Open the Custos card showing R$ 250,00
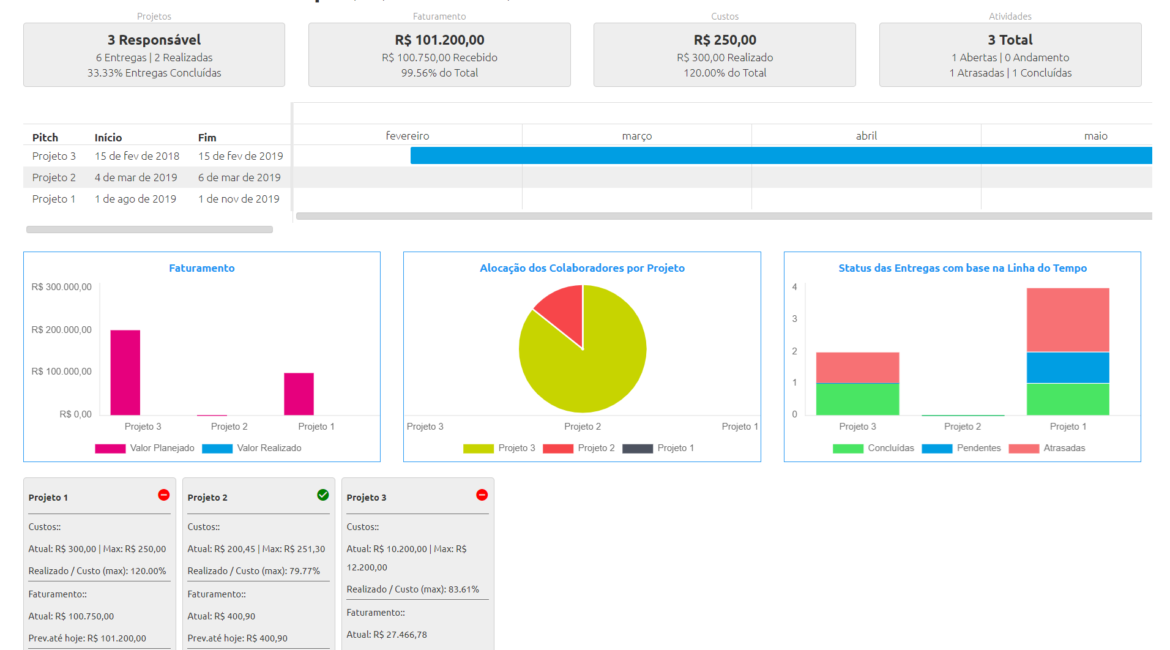This screenshot has height=650, width=1170. click(725, 54)
